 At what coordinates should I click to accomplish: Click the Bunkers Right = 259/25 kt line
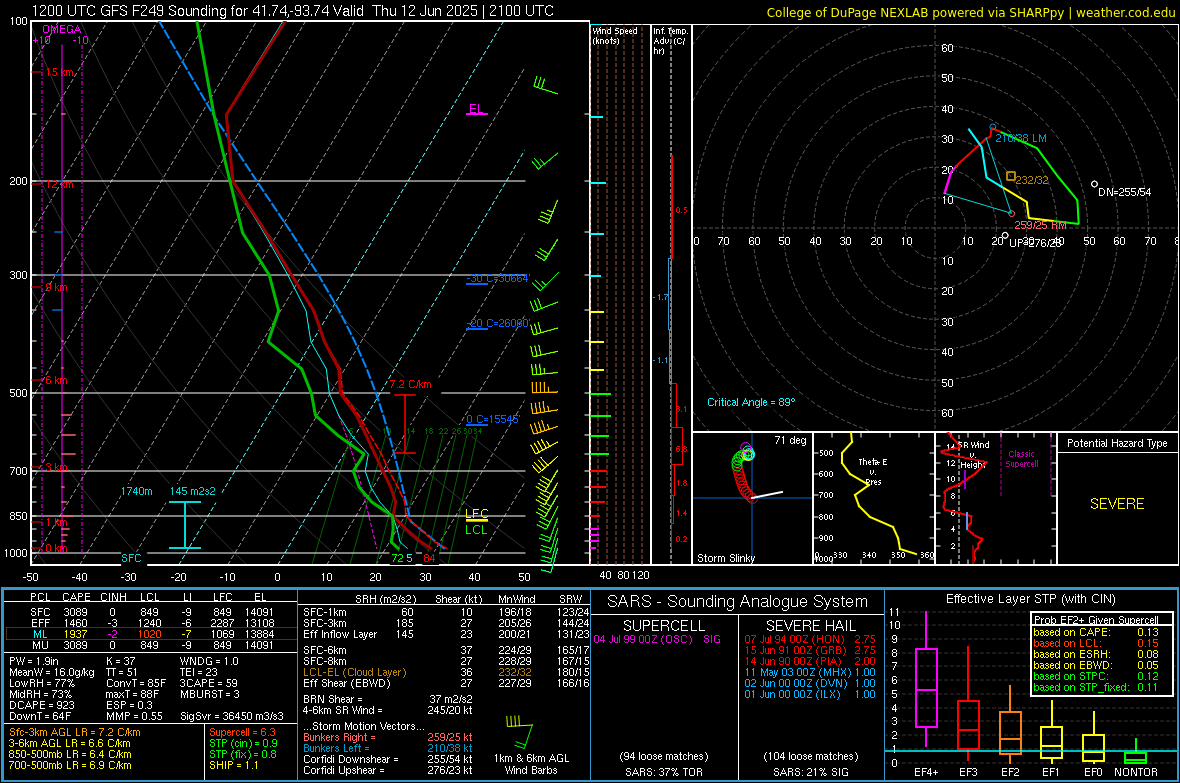coord(388,737)
